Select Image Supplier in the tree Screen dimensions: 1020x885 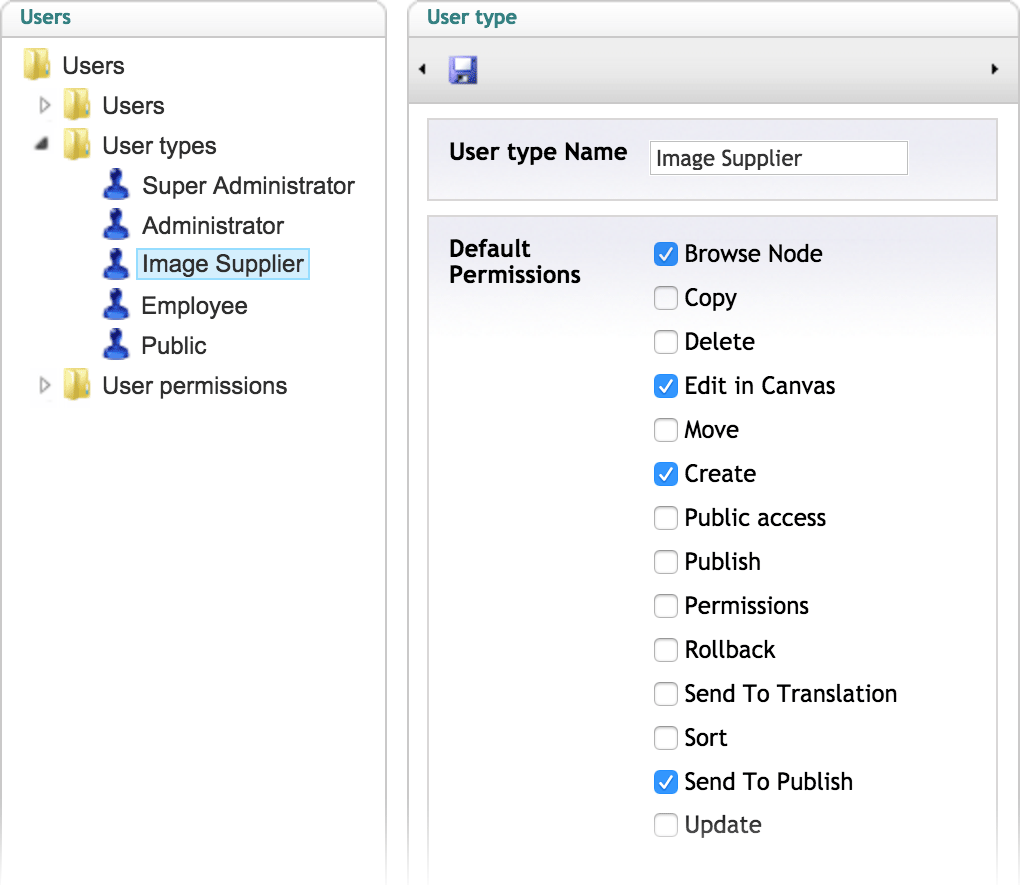pos(223,265)
